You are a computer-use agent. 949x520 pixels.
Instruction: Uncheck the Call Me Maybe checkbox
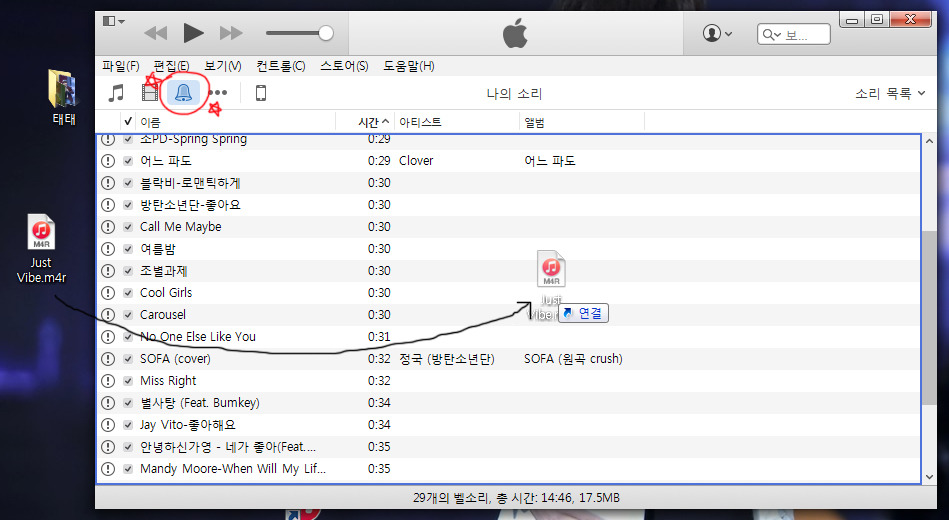128,227
